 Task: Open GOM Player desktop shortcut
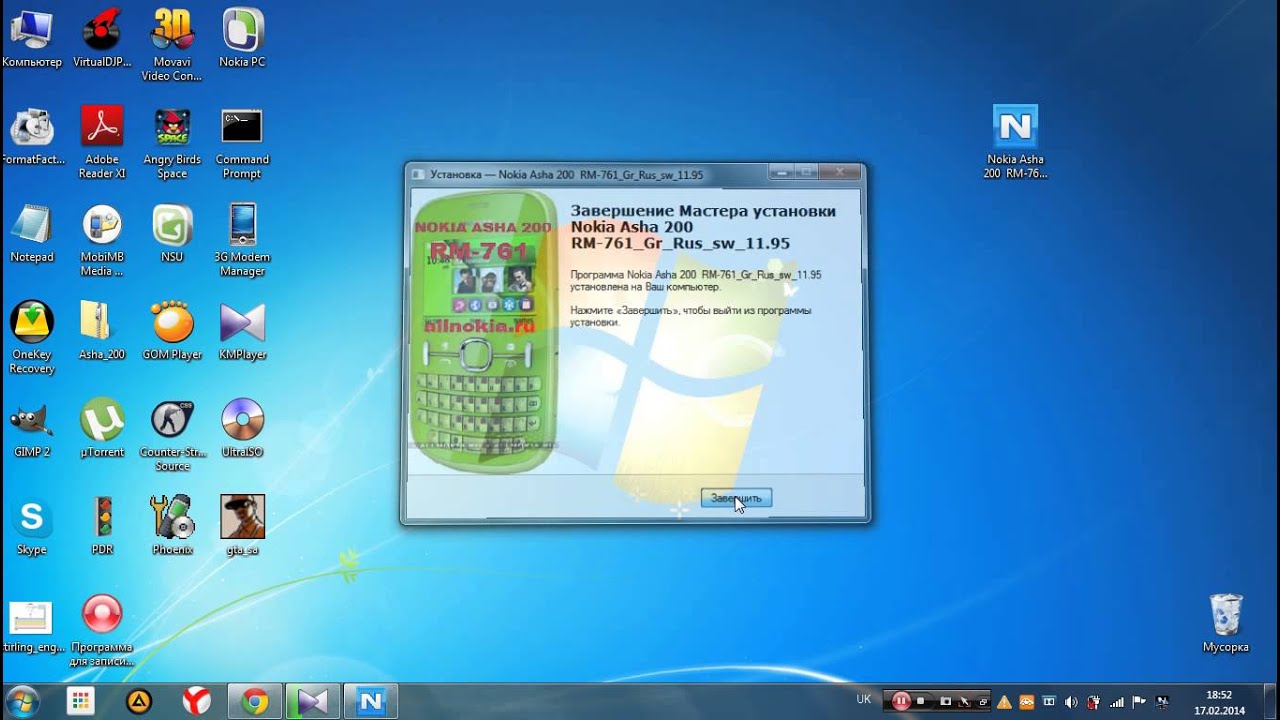pyautogui.click(x=172, y=331)
